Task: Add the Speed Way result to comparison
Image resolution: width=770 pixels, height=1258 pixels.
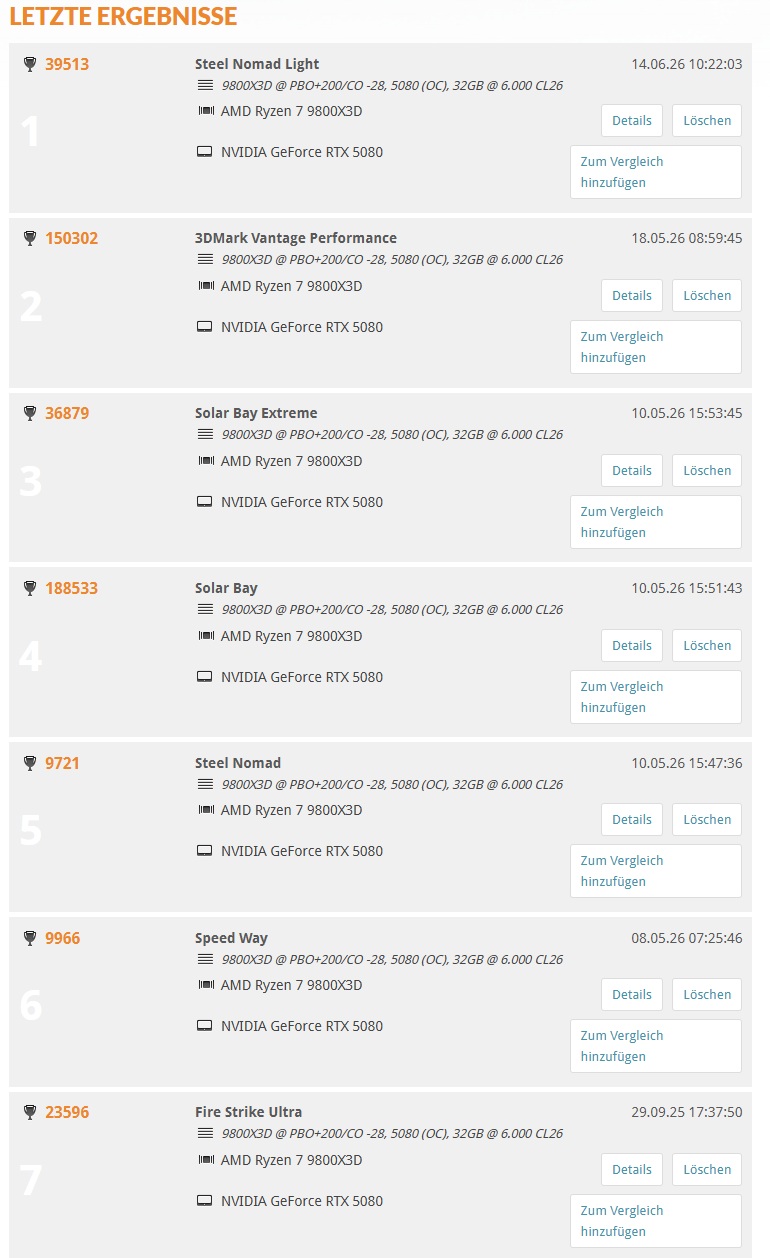Action: [x=656, y=1046]
